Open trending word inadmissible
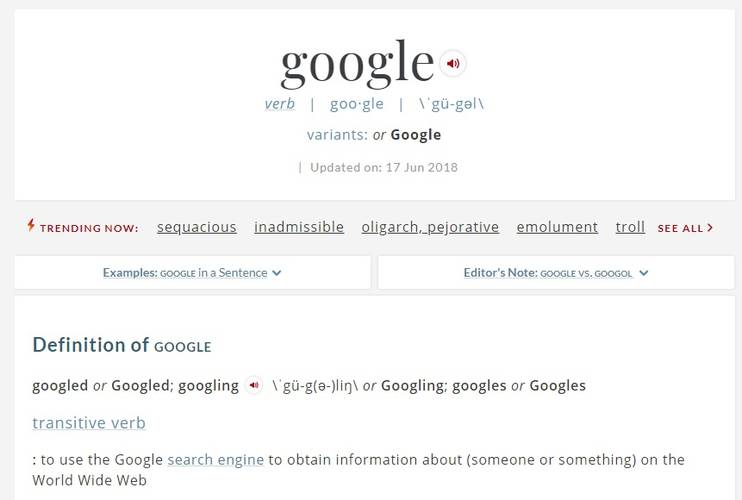The height and width of the screenshot is (500, 742). (x=299, y=227)
